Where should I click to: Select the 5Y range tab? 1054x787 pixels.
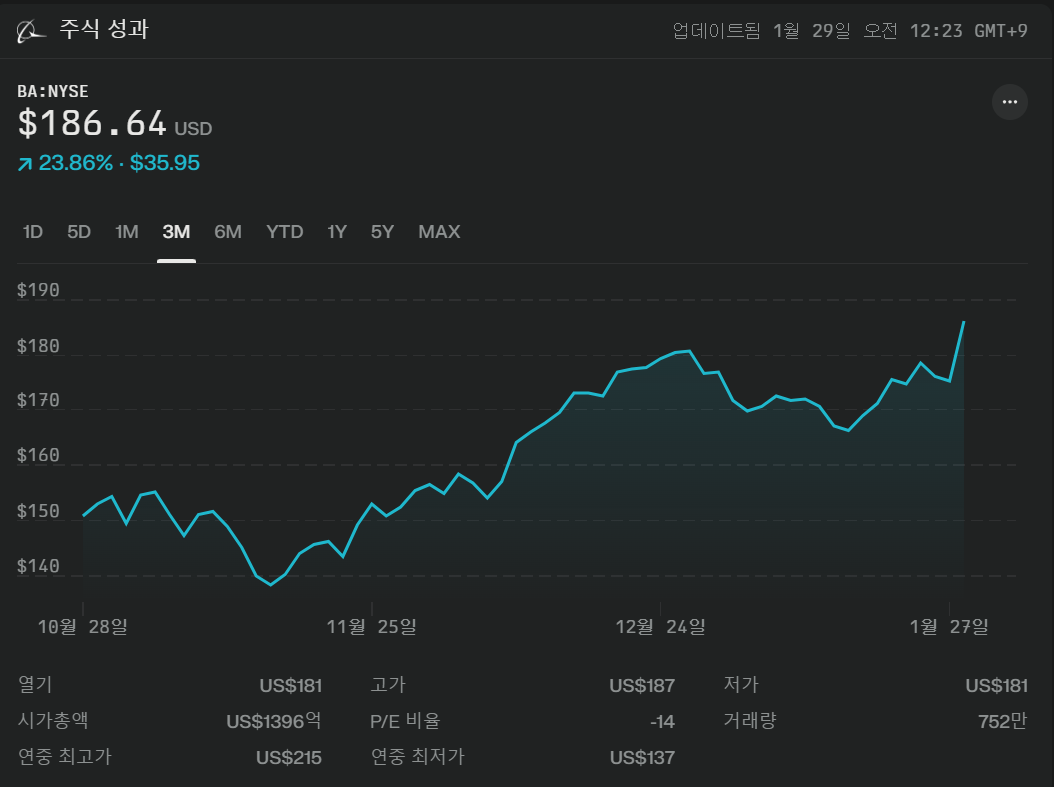pyautogui.click(x=382, y=232)
